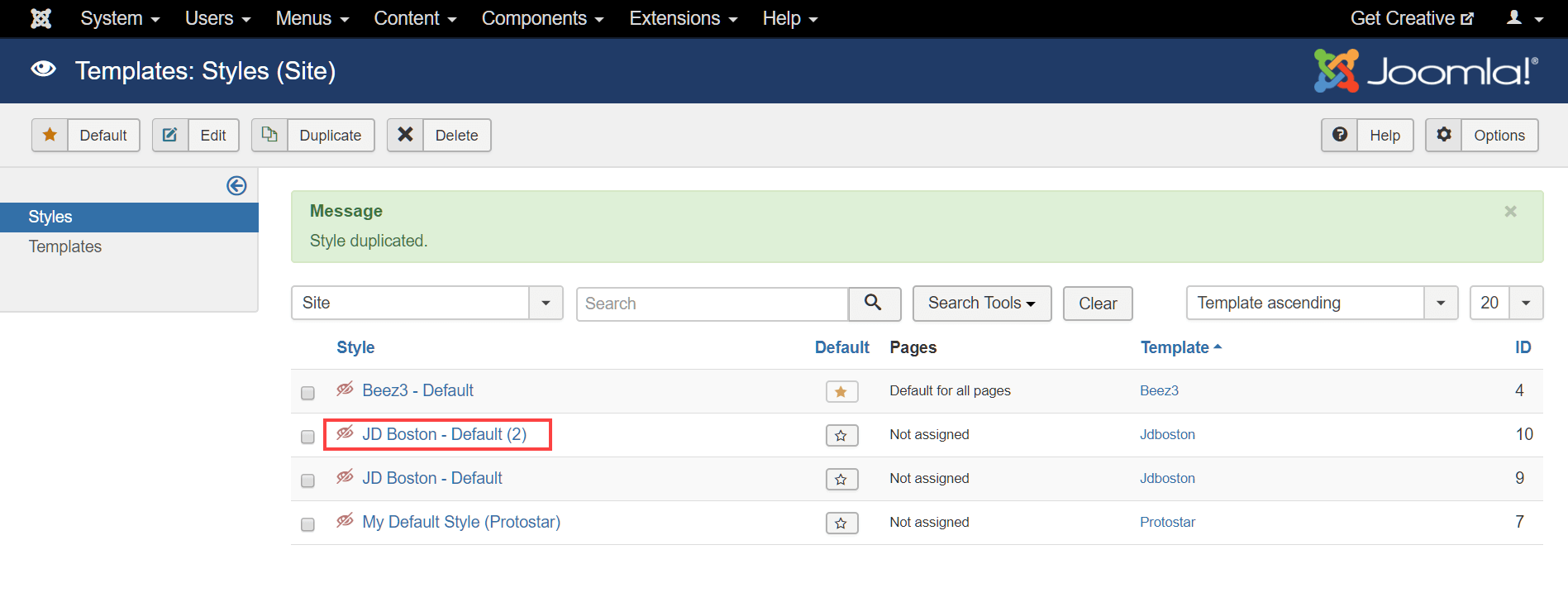
Task: Select Styles in the sidebar
Action: [x=129, y=217]
